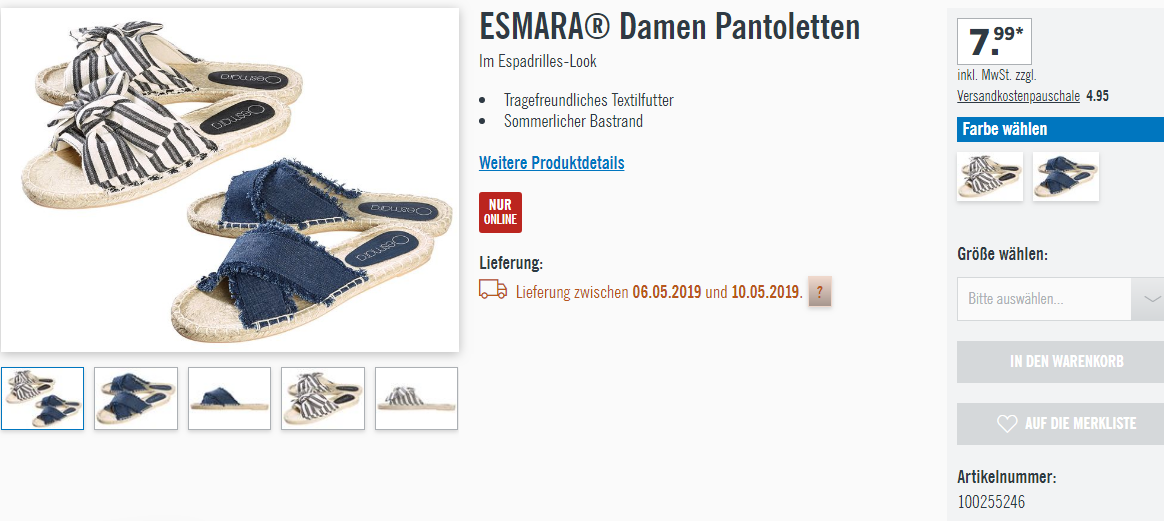Click the 'Bitte auswählen...' size field
The image size is (1164, 521).
pyautogui.click(x=1044, y=299)
